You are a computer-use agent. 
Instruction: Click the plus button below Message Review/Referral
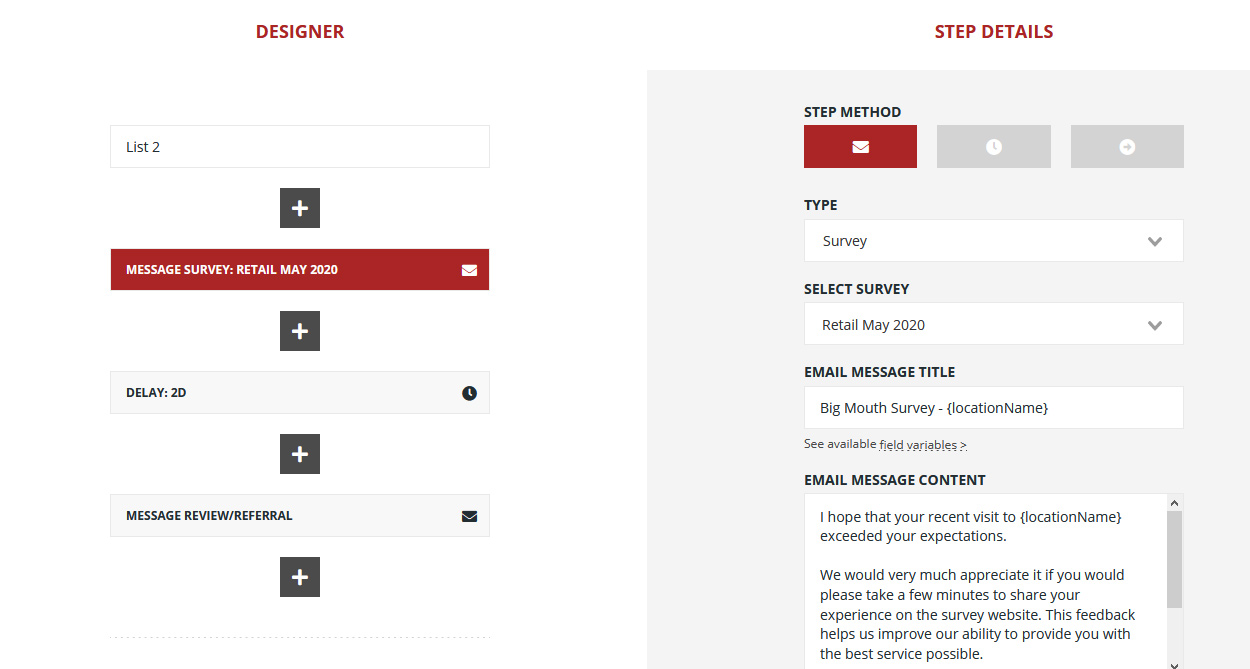(300, 577)
